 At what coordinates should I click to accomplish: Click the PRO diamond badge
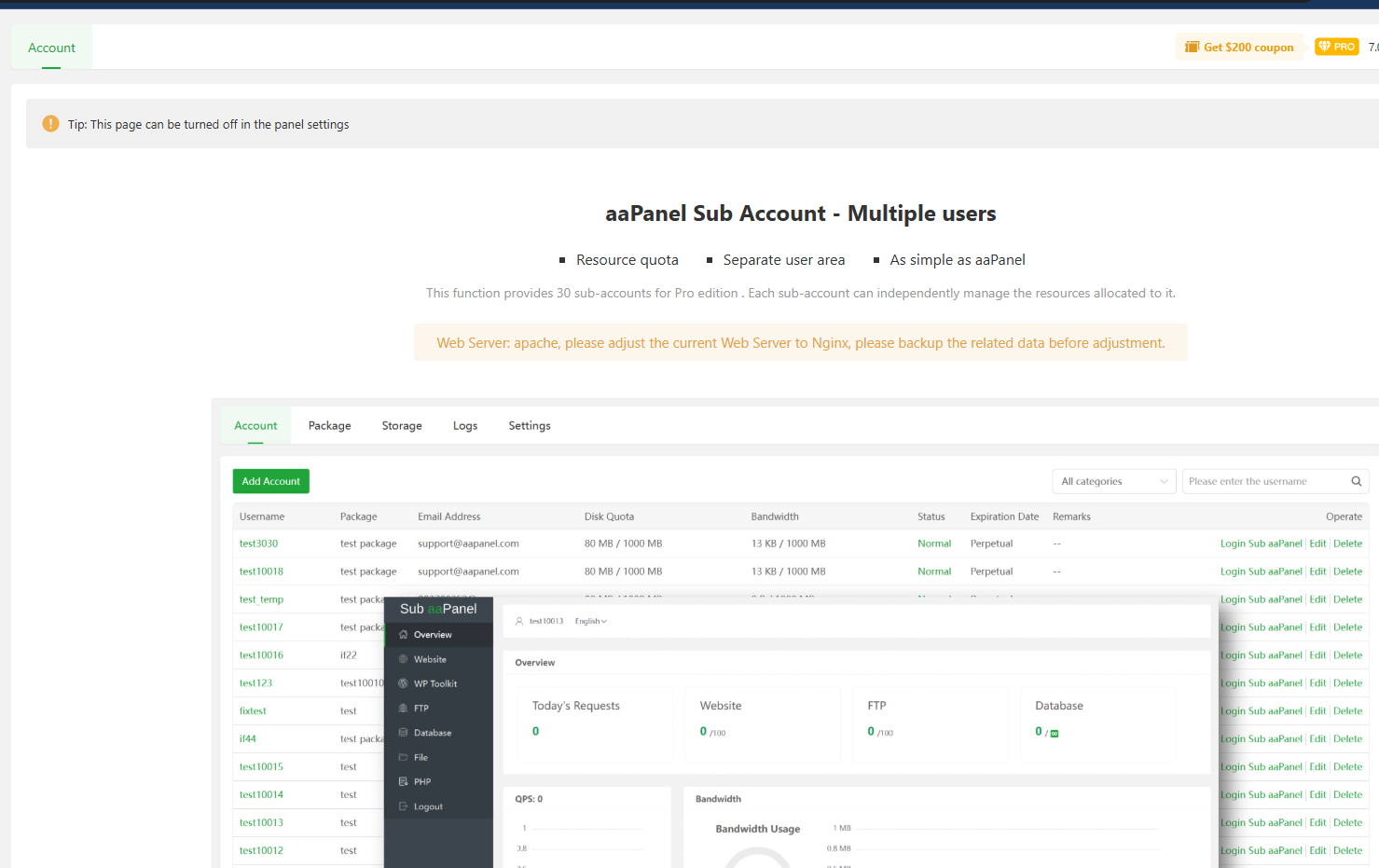click(x=1336, y=47)
